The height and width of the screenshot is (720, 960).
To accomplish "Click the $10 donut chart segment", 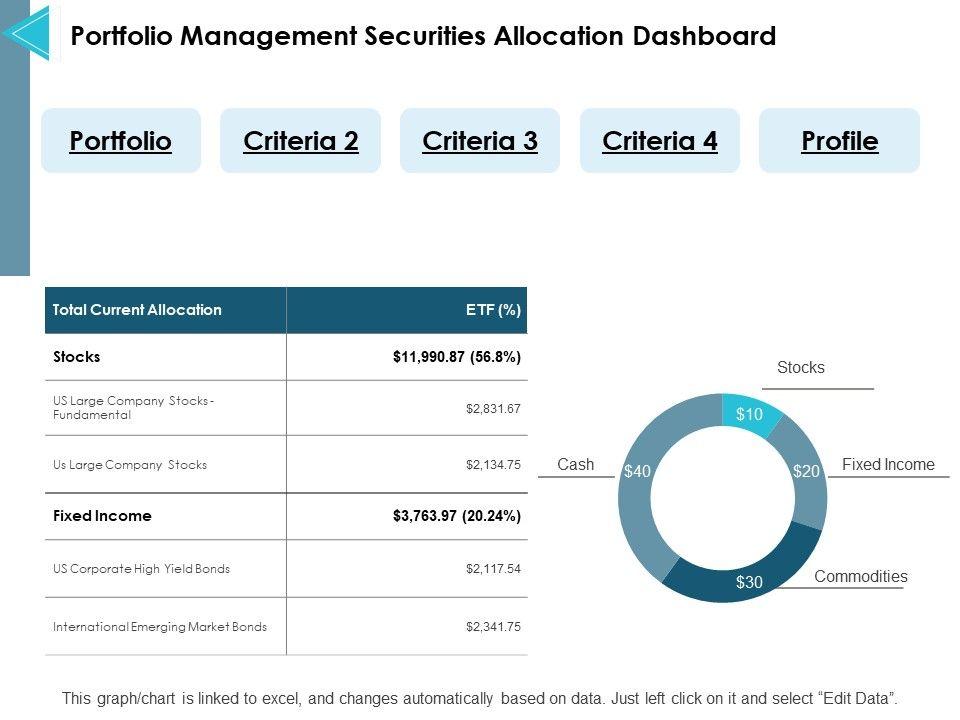I will tap(749, 414).
